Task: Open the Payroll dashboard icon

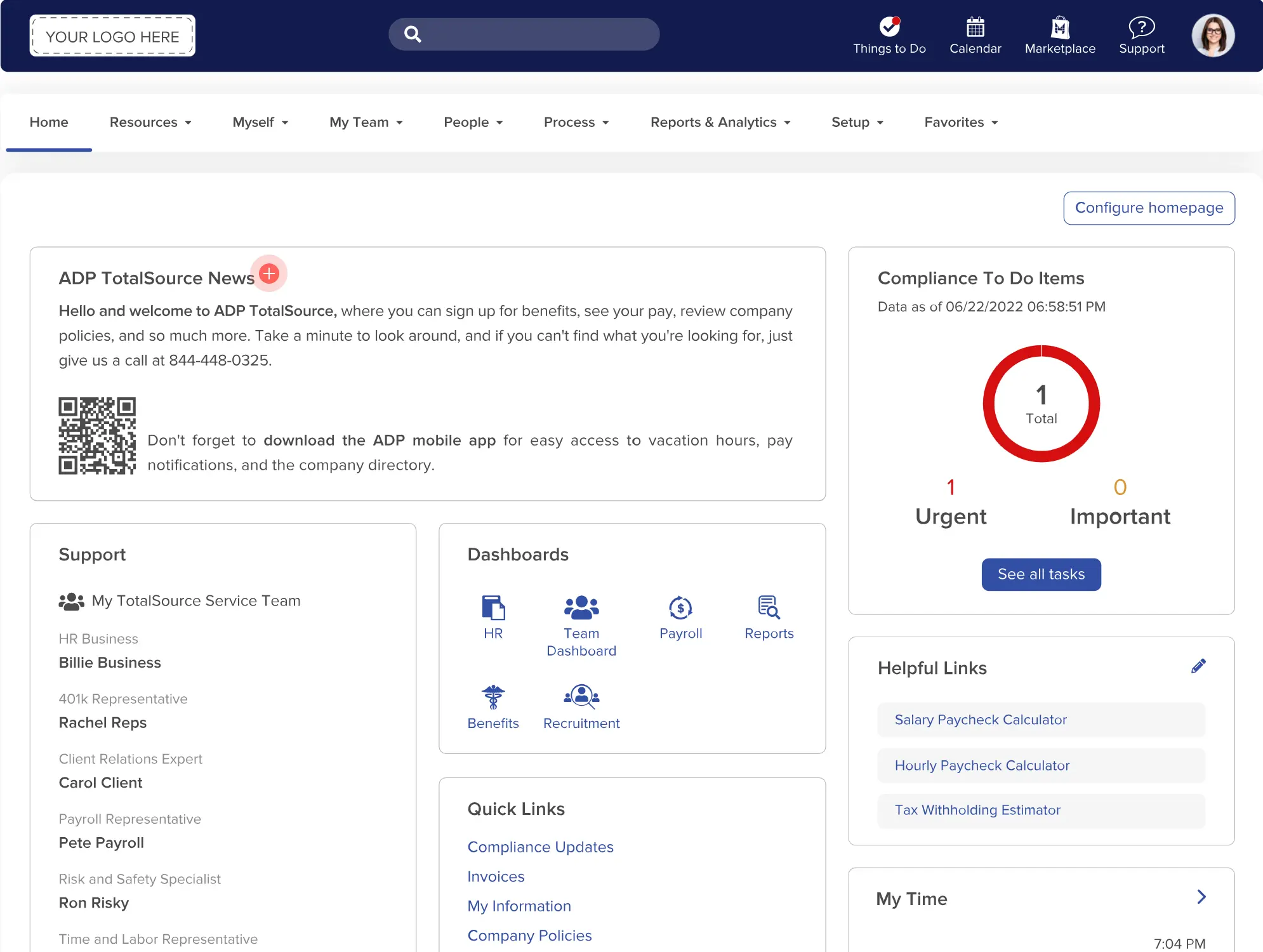Action: point(680,608)
